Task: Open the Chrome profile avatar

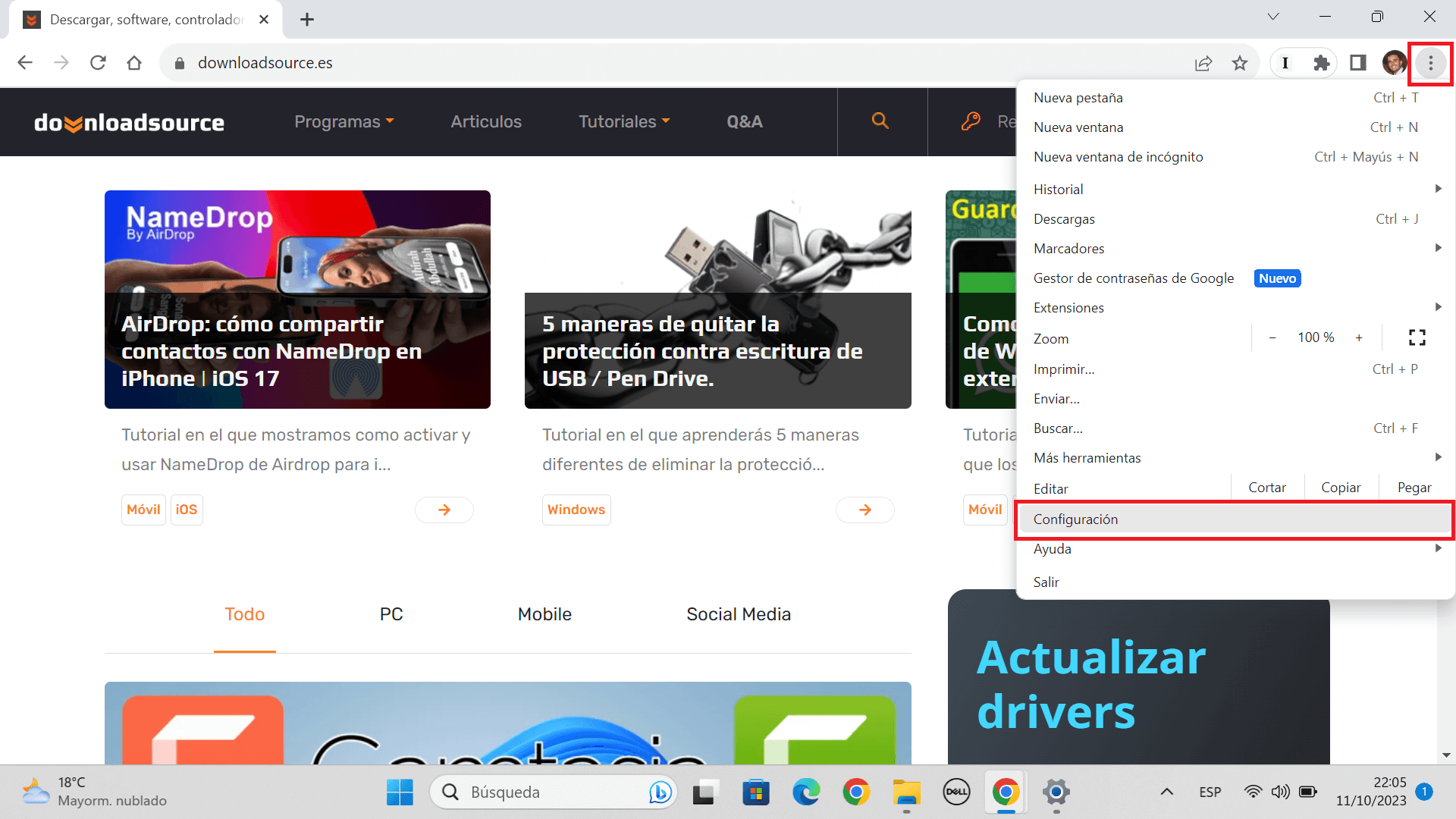Action: [x=1394, y=63]
